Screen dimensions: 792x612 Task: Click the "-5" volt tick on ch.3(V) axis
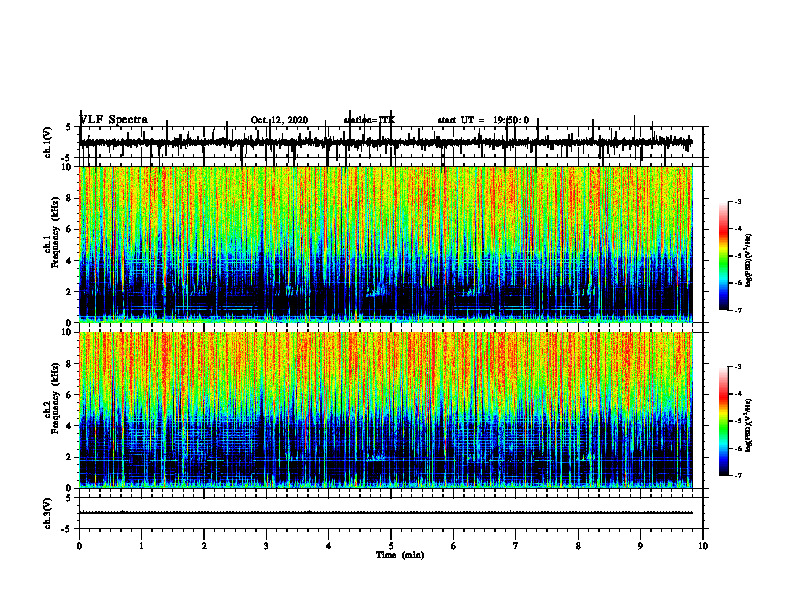67,529
